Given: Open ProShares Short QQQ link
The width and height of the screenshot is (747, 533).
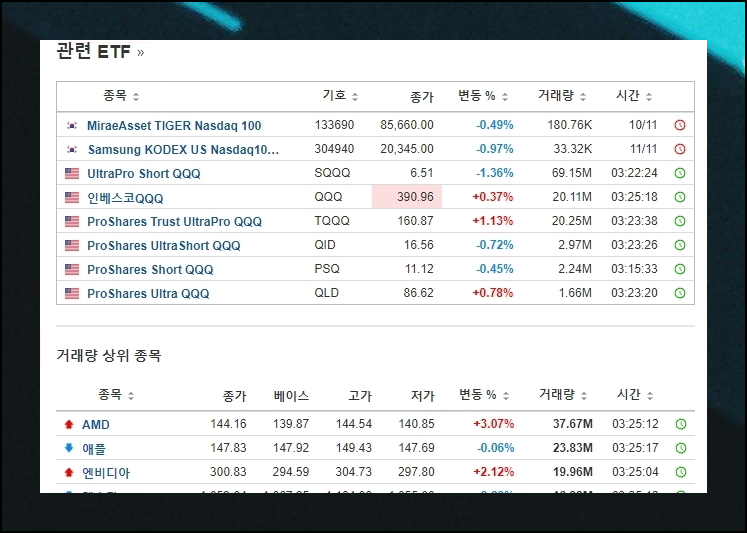Looking at the screenshot, I should (x=150, y=269).
